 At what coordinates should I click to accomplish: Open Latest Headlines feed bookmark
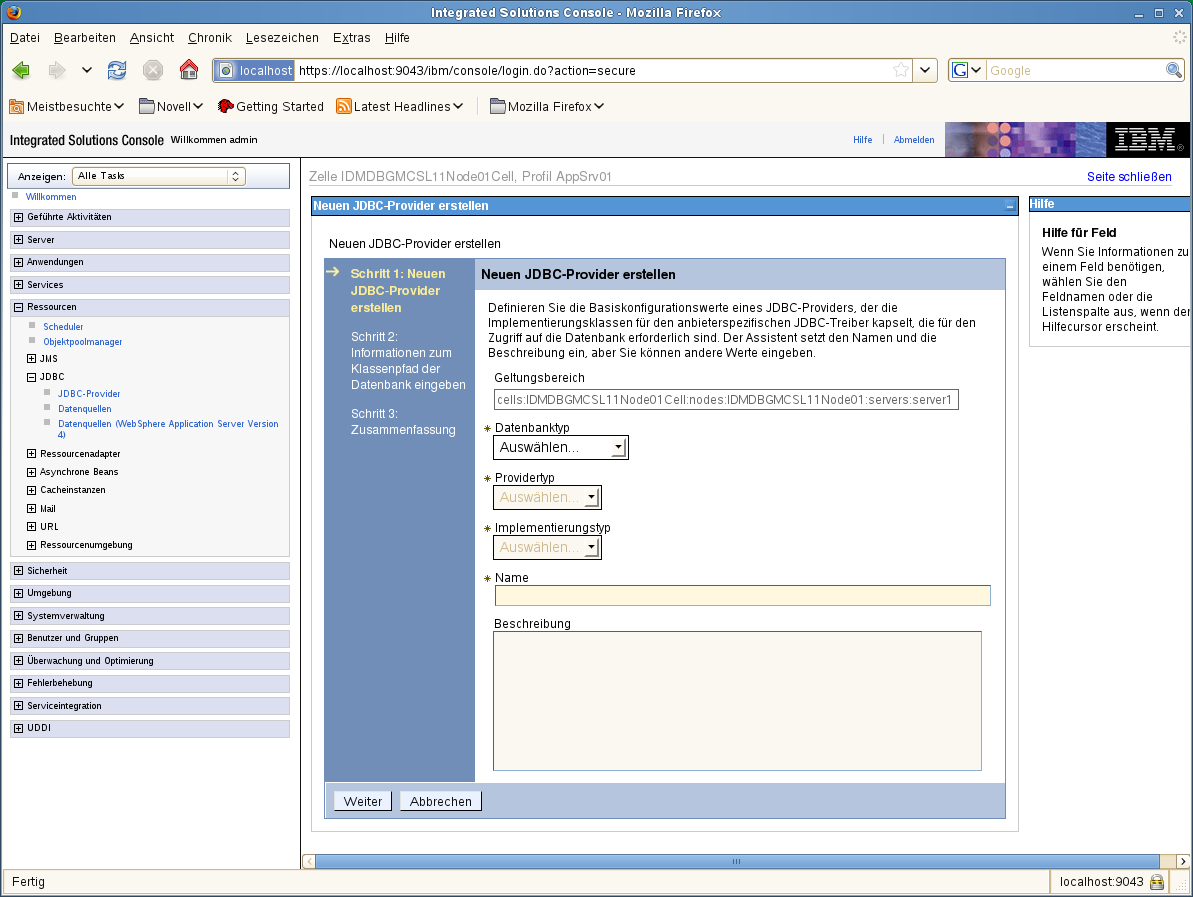tap(399, 107)
